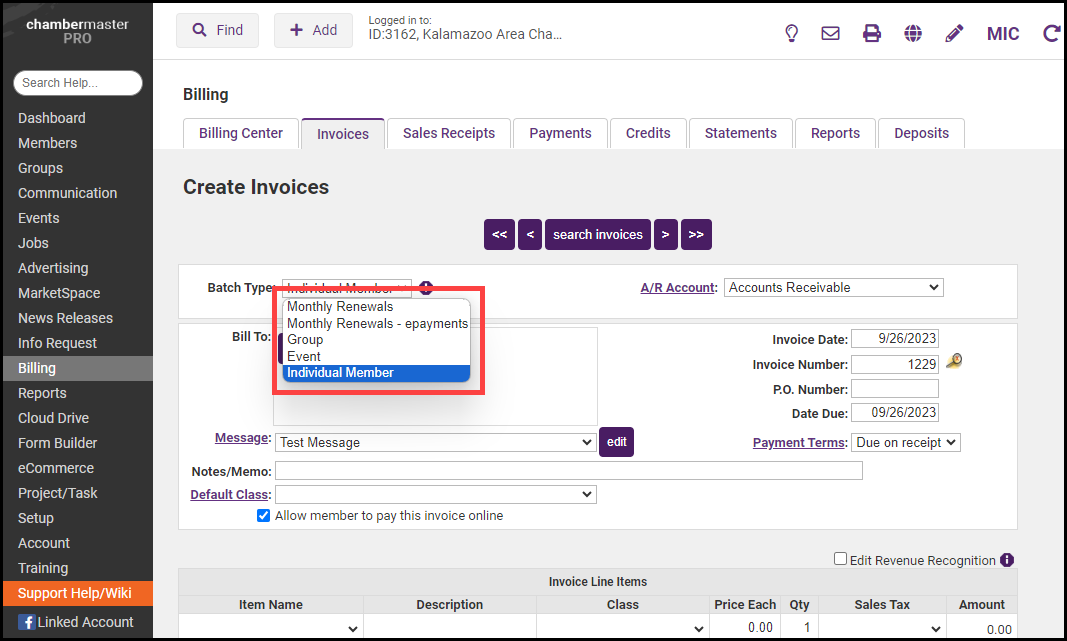Viewport: 1067px width, 641px height.
Task: Expand the Payment Terms dropdown
Action: [x=905, y=442]
